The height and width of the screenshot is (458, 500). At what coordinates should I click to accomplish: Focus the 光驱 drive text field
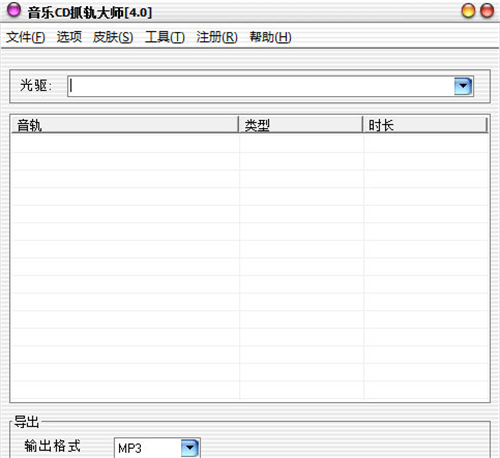(x=260, y=86)
